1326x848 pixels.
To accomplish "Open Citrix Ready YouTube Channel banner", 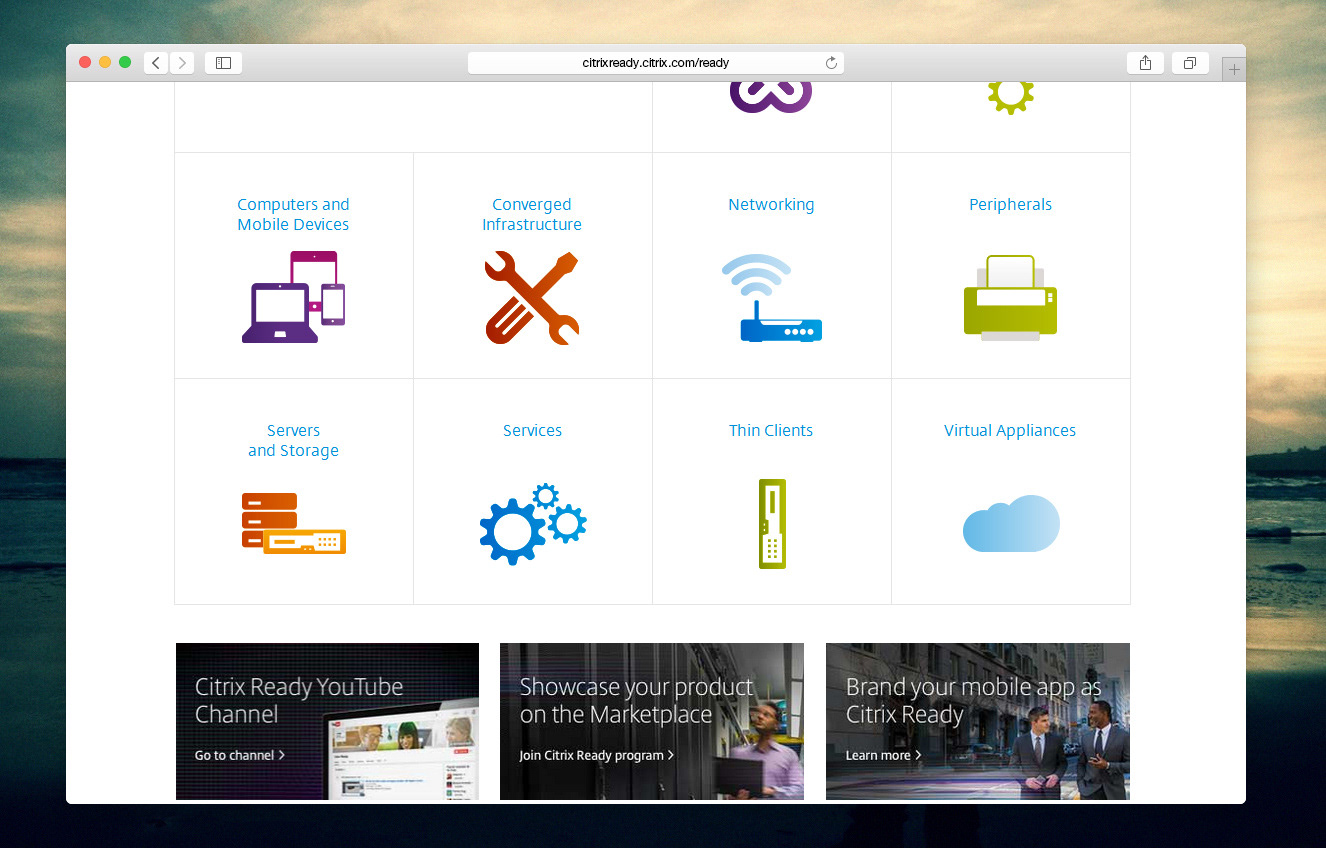I will (327, 721).
